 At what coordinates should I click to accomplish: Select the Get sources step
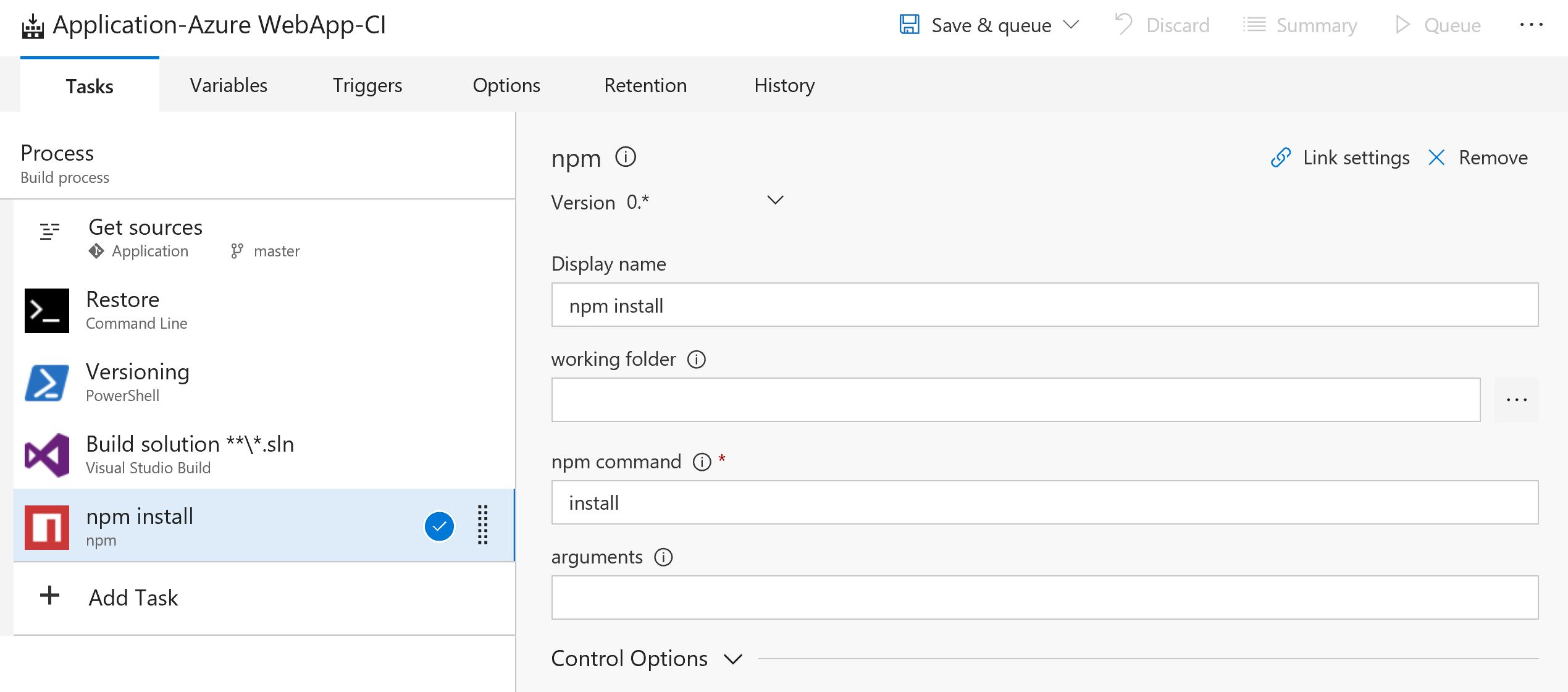pos(264,237)
